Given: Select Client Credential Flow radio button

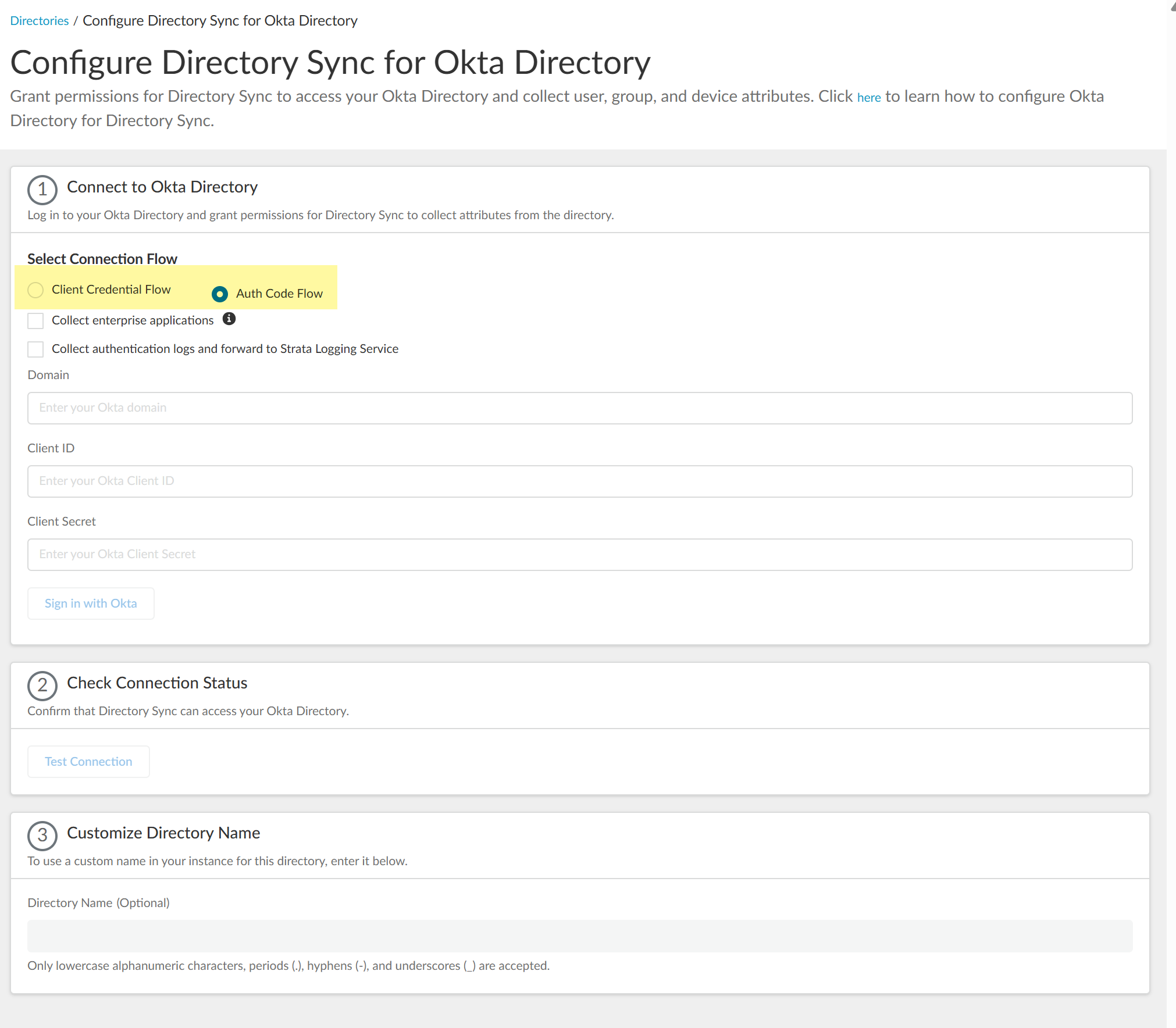Looking at the screenshot, I should (35, 290).
